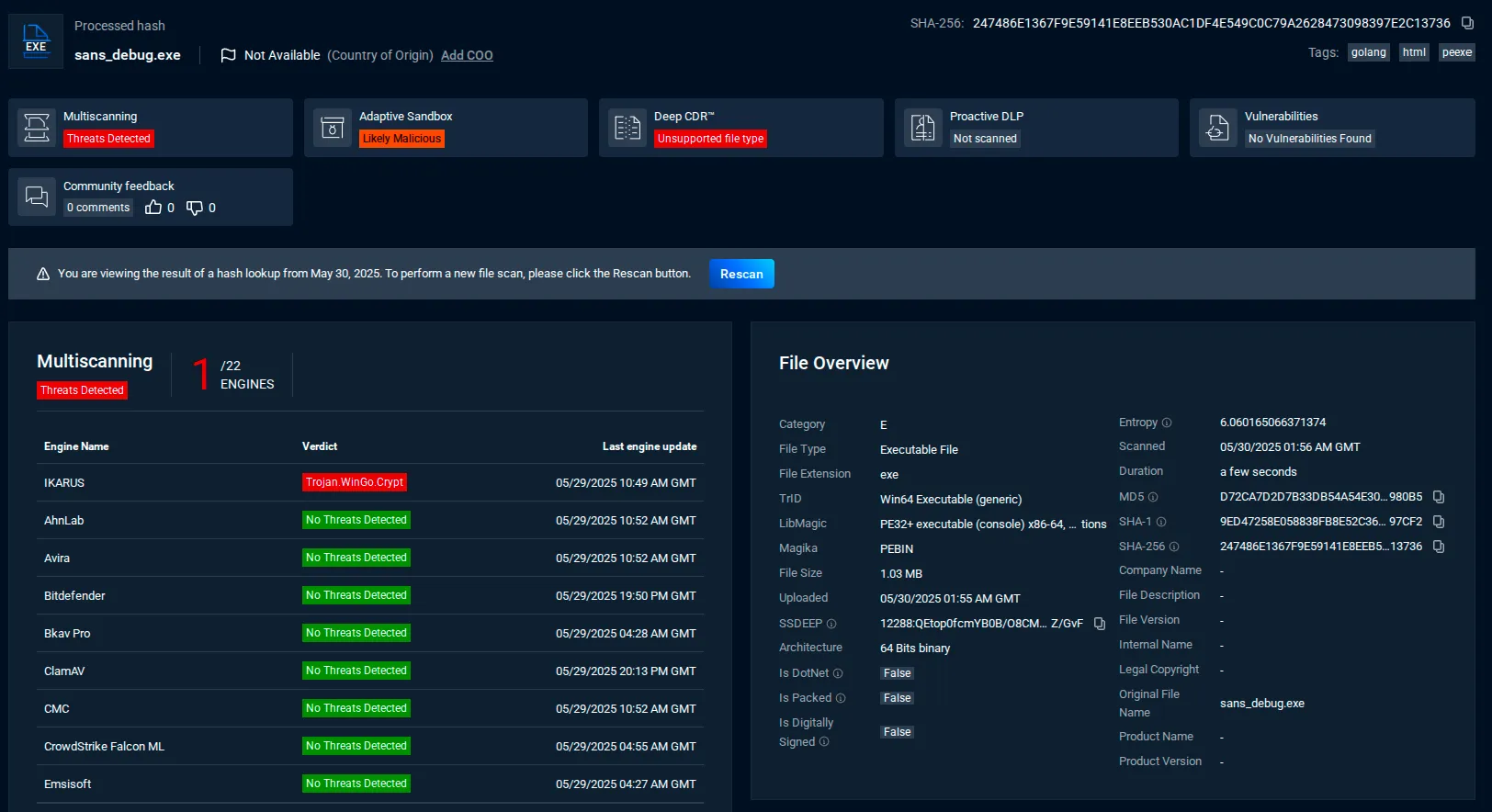Open the Vulnerabilities card icon
Viewport: 1492px width, 812px height.
click(x=1218, y=128)
